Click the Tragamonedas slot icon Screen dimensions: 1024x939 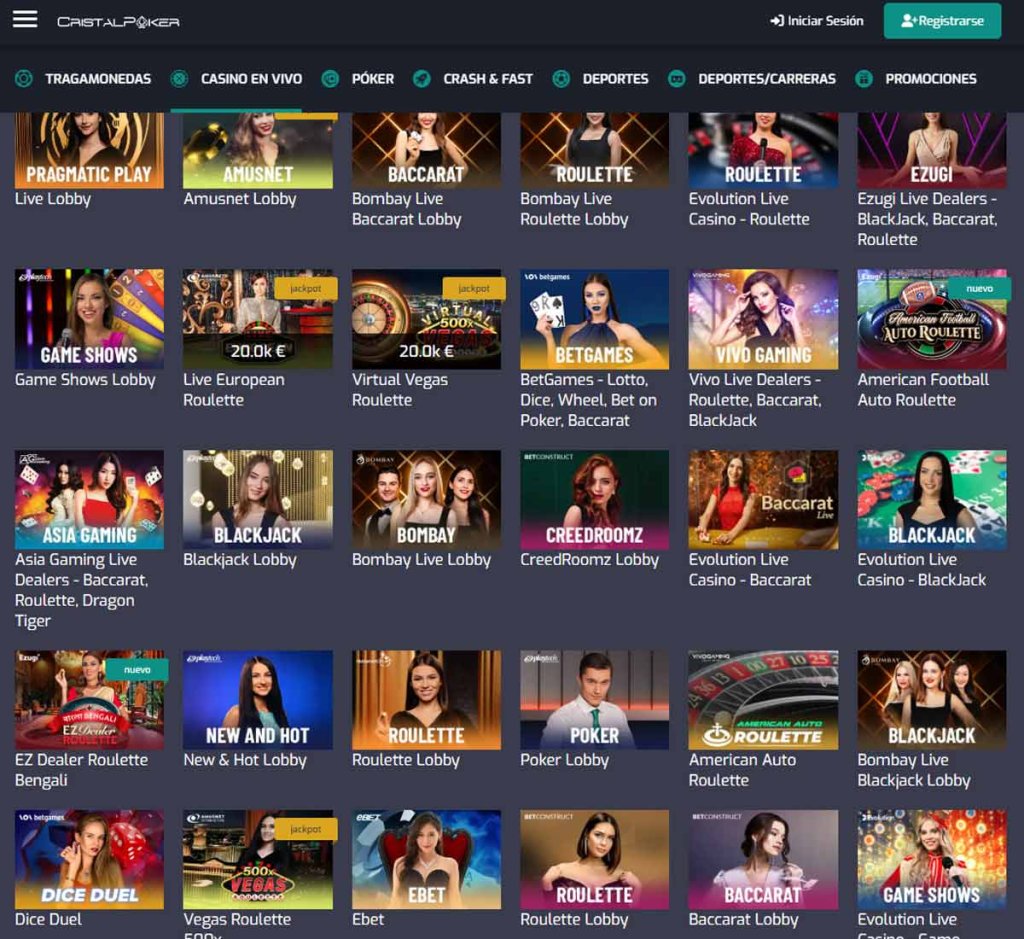point(24,79)
